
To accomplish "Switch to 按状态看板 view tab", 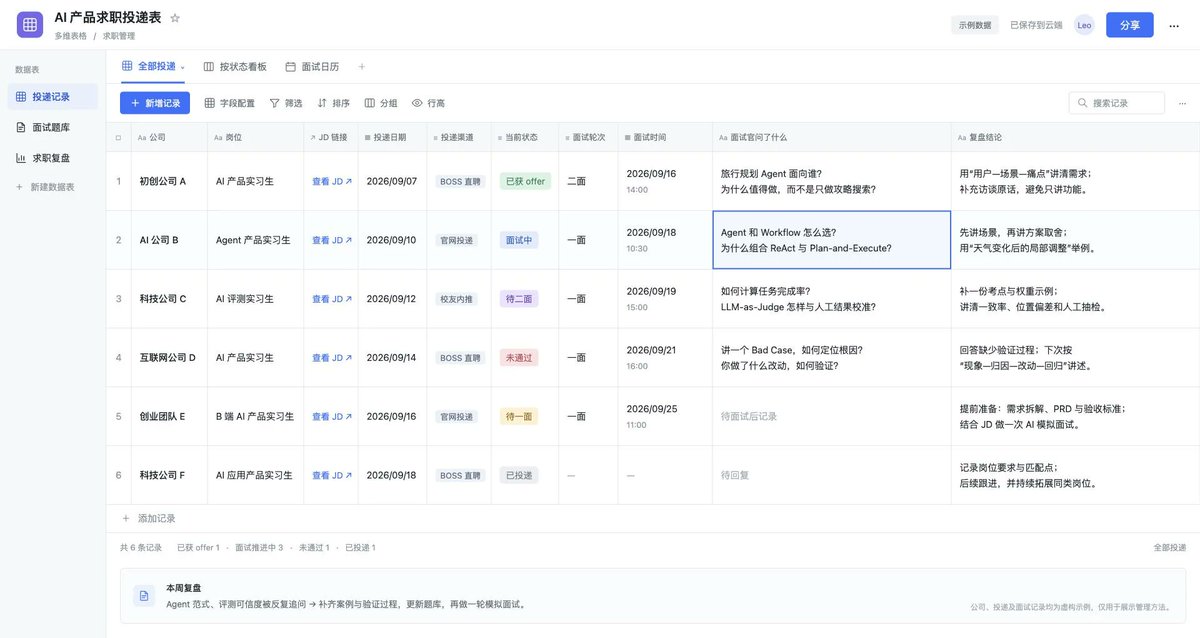I will click(235, 66).
